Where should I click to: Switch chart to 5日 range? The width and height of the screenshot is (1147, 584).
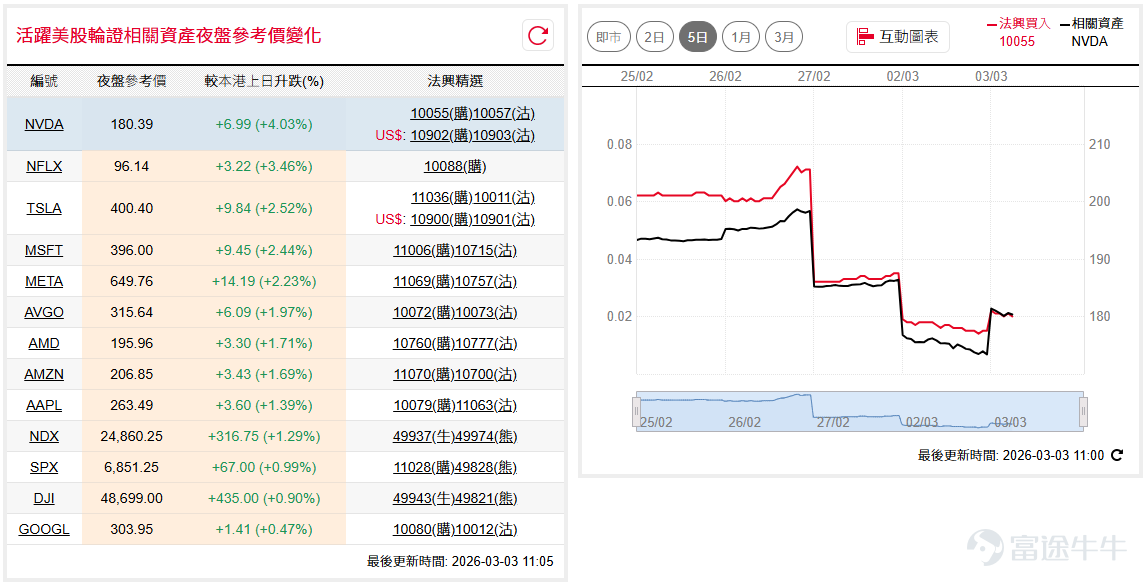click(697, 37)
